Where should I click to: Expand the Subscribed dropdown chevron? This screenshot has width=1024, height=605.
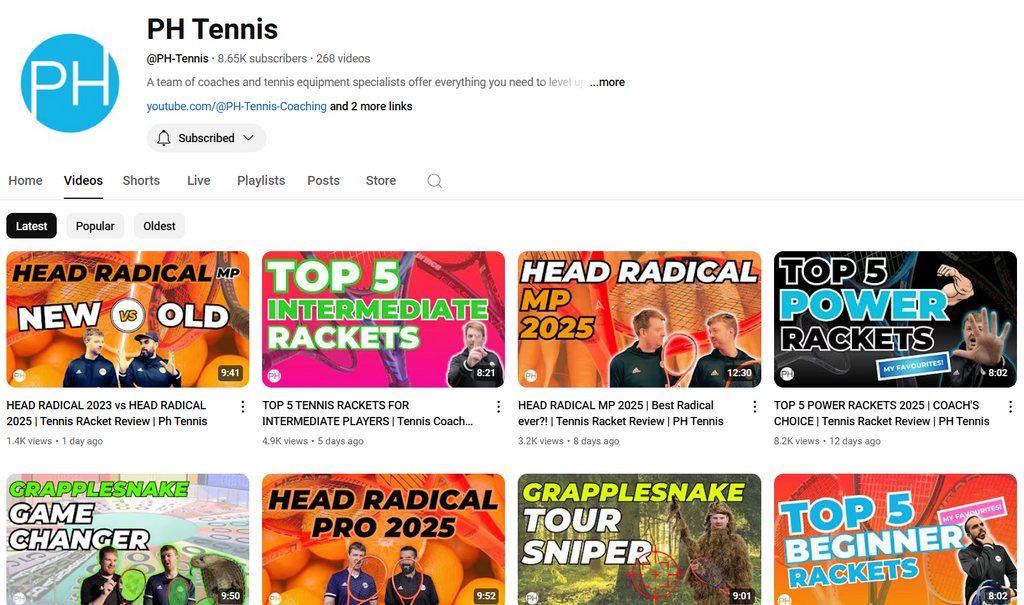point(248,138)
